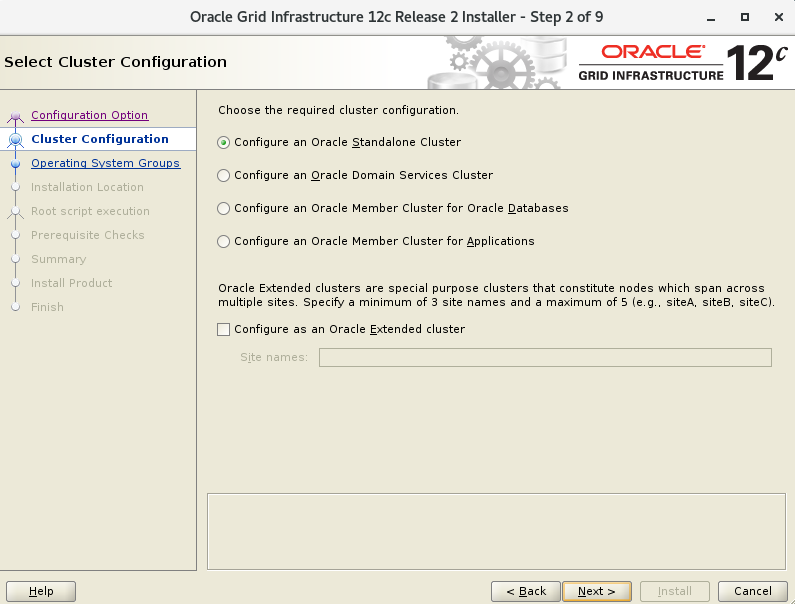The height and width of the screenshot is (604, 795).
Task: Click the Site names input field
Action: coord(545,358)
